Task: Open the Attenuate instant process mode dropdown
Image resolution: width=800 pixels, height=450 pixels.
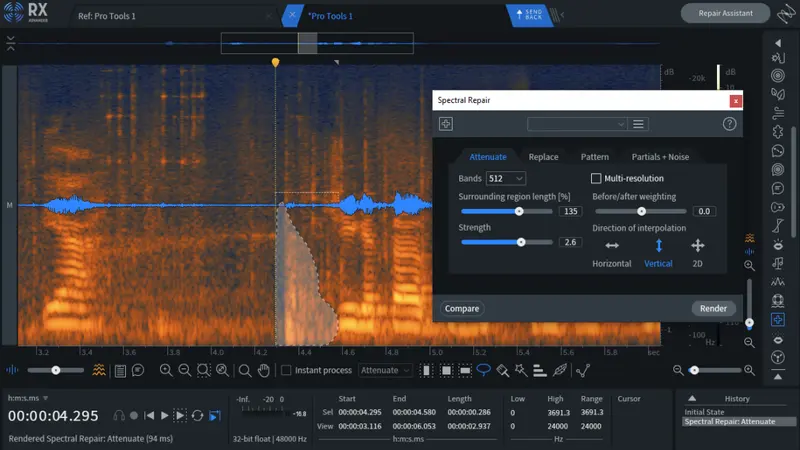Action: coord(385,370)
